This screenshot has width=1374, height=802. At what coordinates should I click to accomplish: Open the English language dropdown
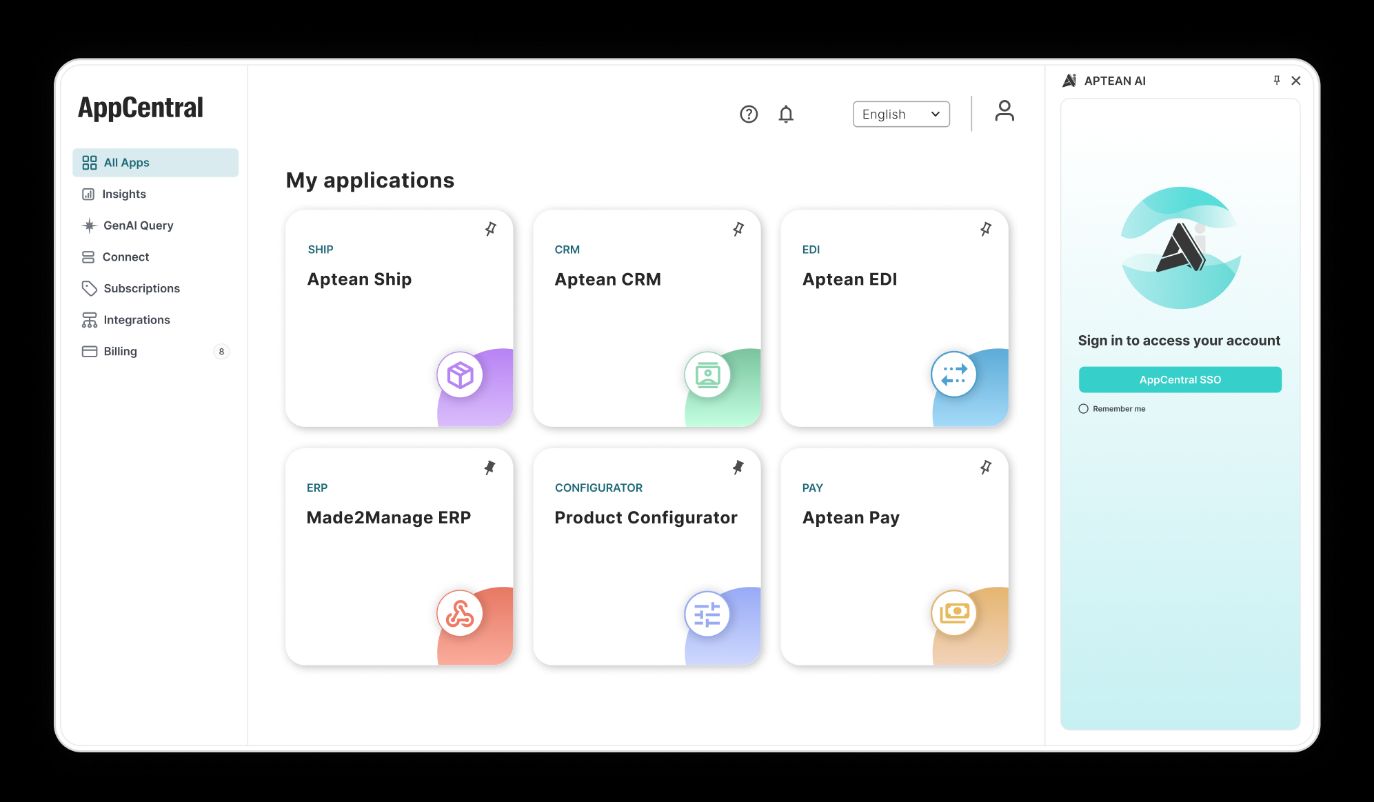(x=900, y=114)
